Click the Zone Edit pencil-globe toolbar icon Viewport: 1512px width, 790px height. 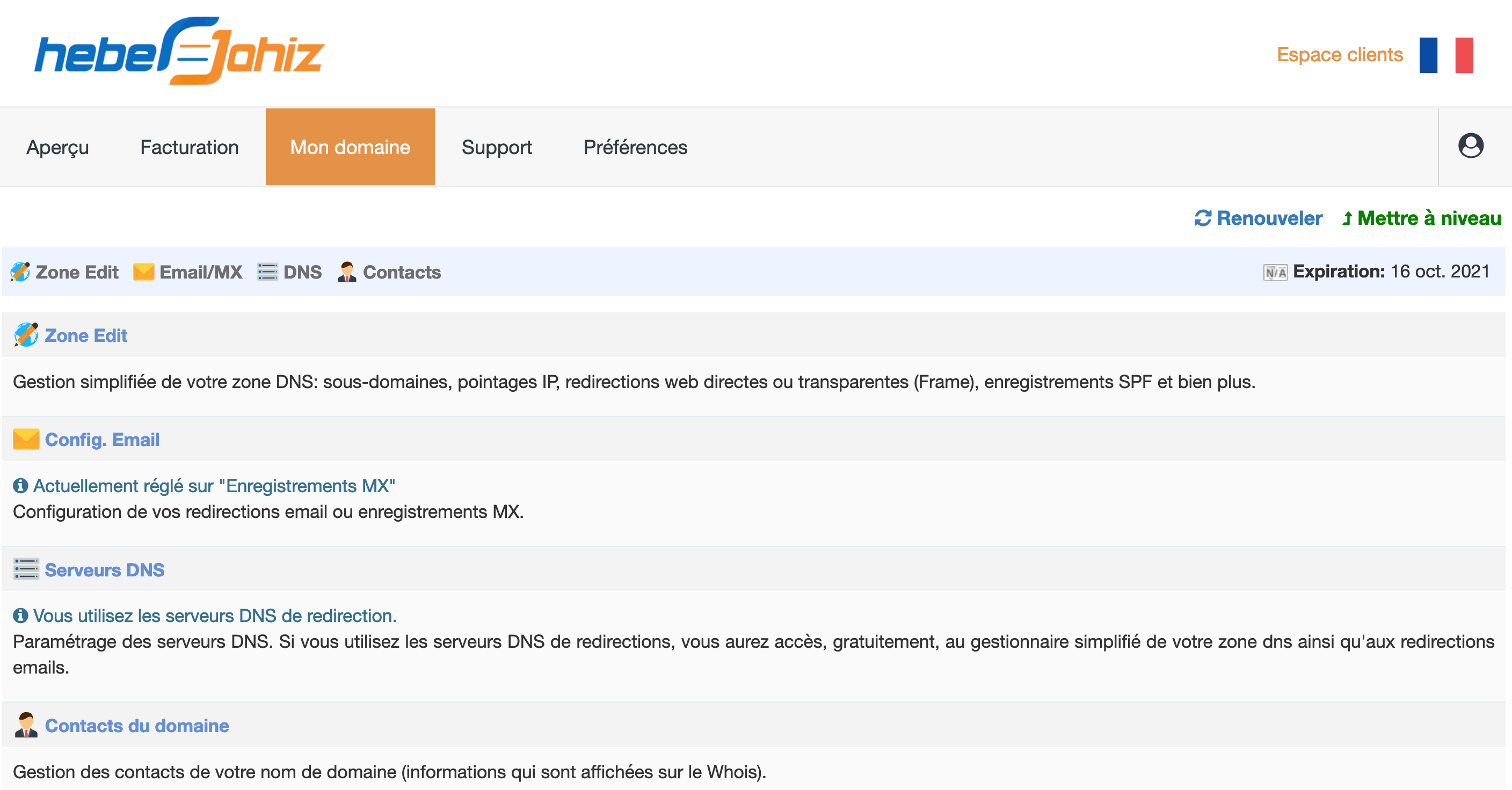pos(20,272)
